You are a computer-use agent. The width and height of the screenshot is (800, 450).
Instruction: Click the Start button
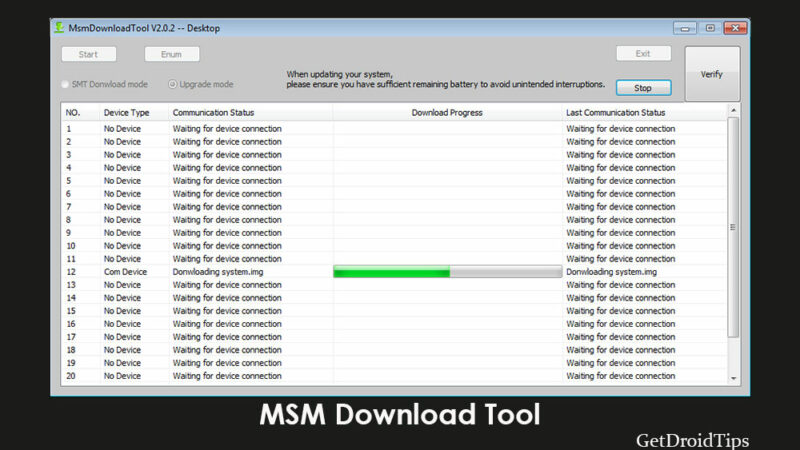tap(89, 54)
